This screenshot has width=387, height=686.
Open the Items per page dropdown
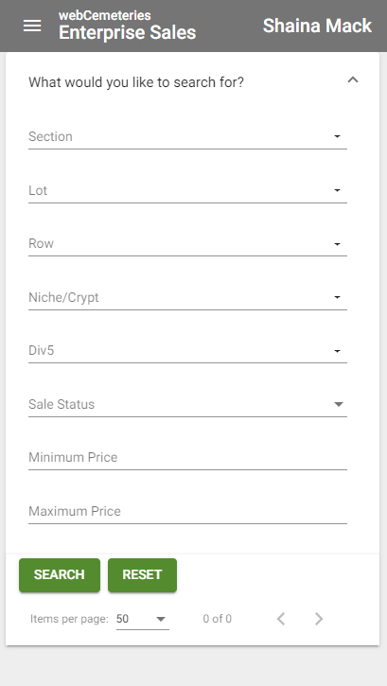tap(143, 619)
